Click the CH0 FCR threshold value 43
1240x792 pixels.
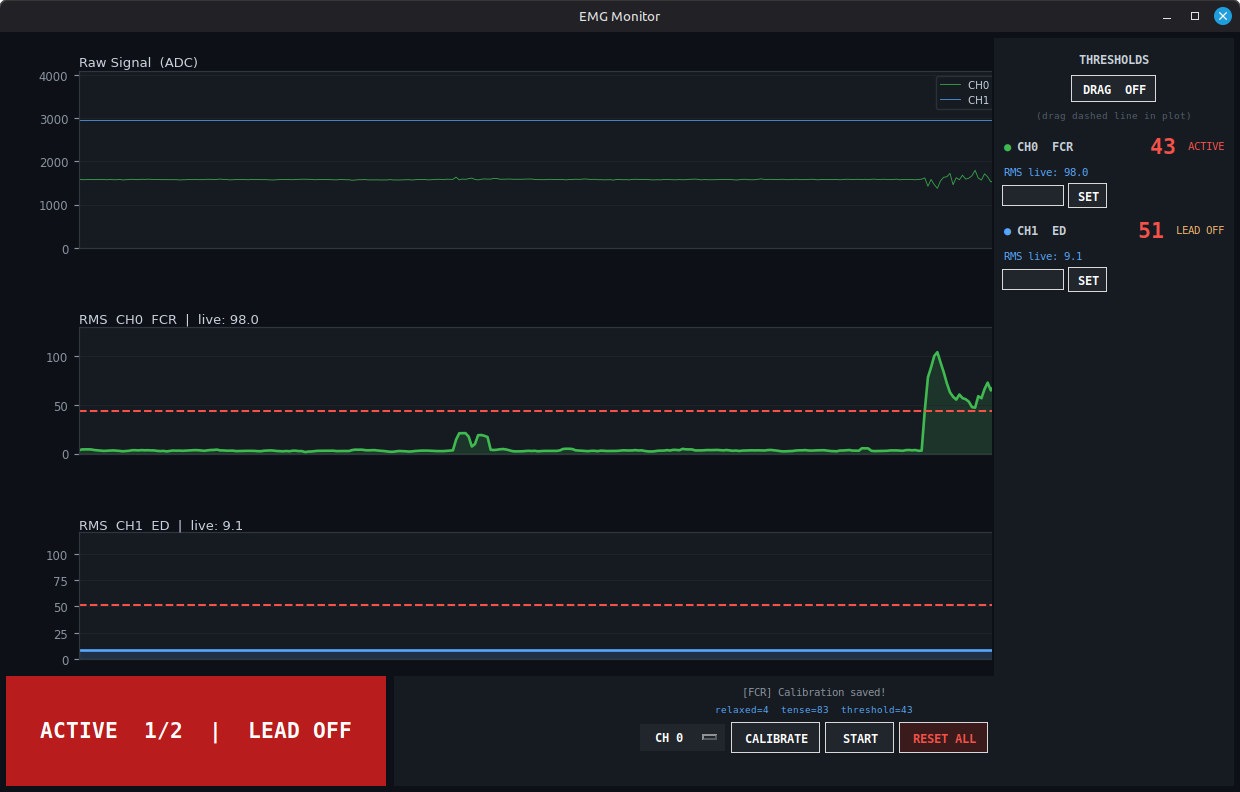(1163, 147)
